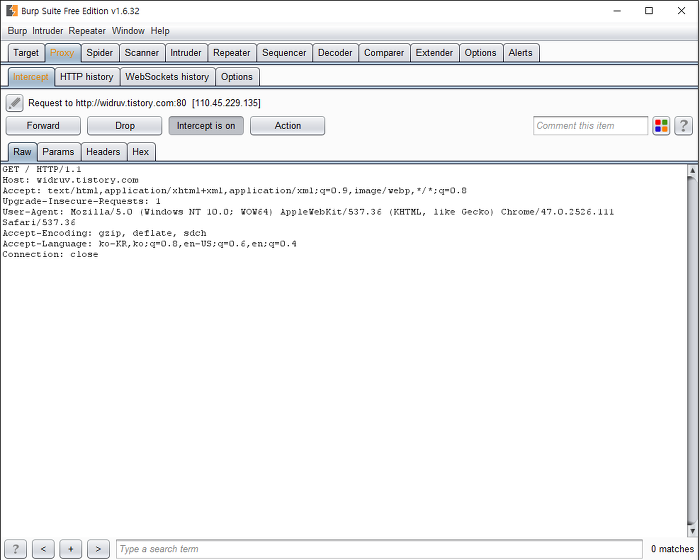Open the Scanner tab
This screenshot has height=560, width=700.
142,53
